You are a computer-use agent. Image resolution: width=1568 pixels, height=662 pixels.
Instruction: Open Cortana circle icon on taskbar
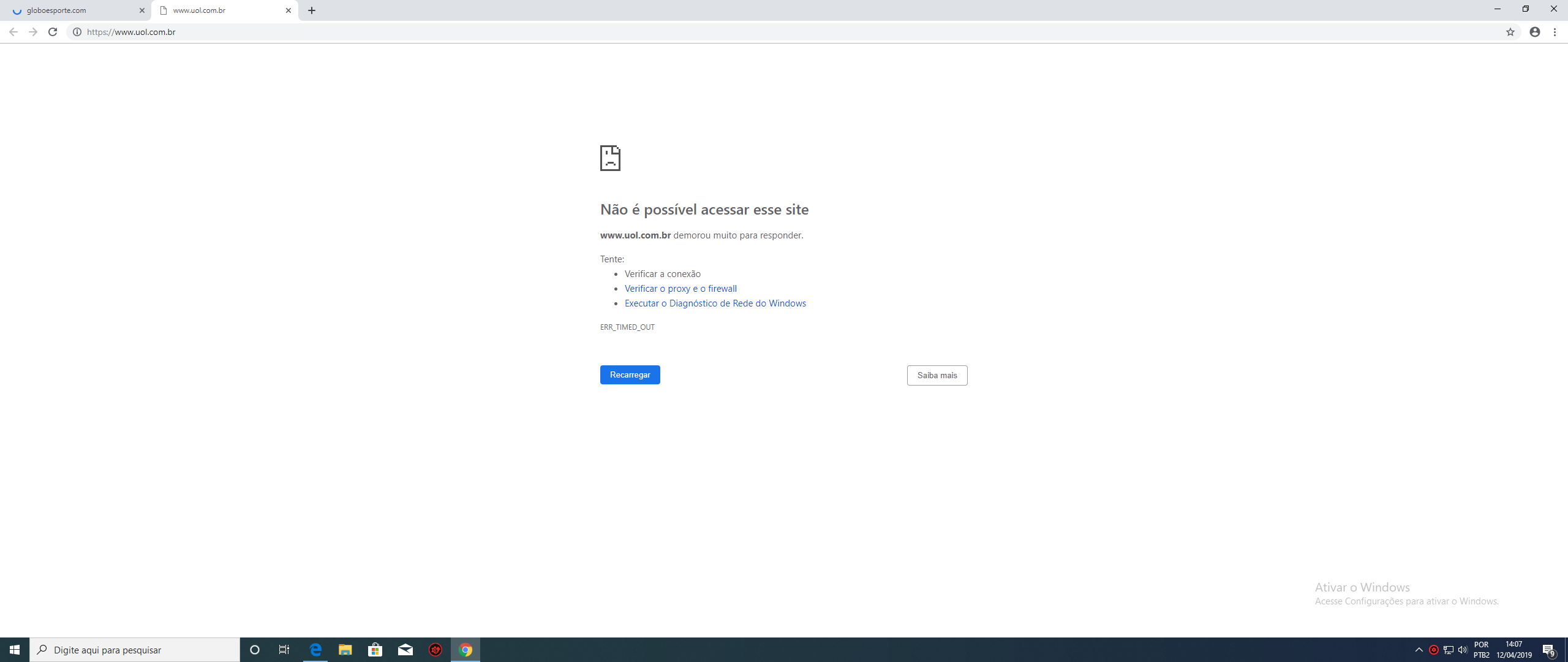tap(255, 650)
